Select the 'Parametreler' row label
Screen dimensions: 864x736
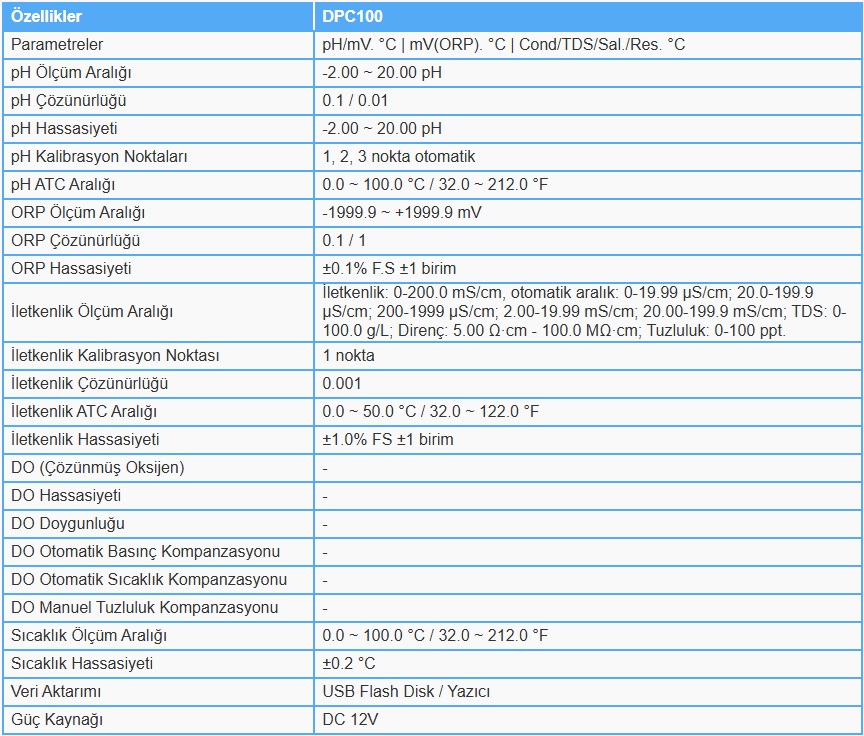click(x=57, y=45)
